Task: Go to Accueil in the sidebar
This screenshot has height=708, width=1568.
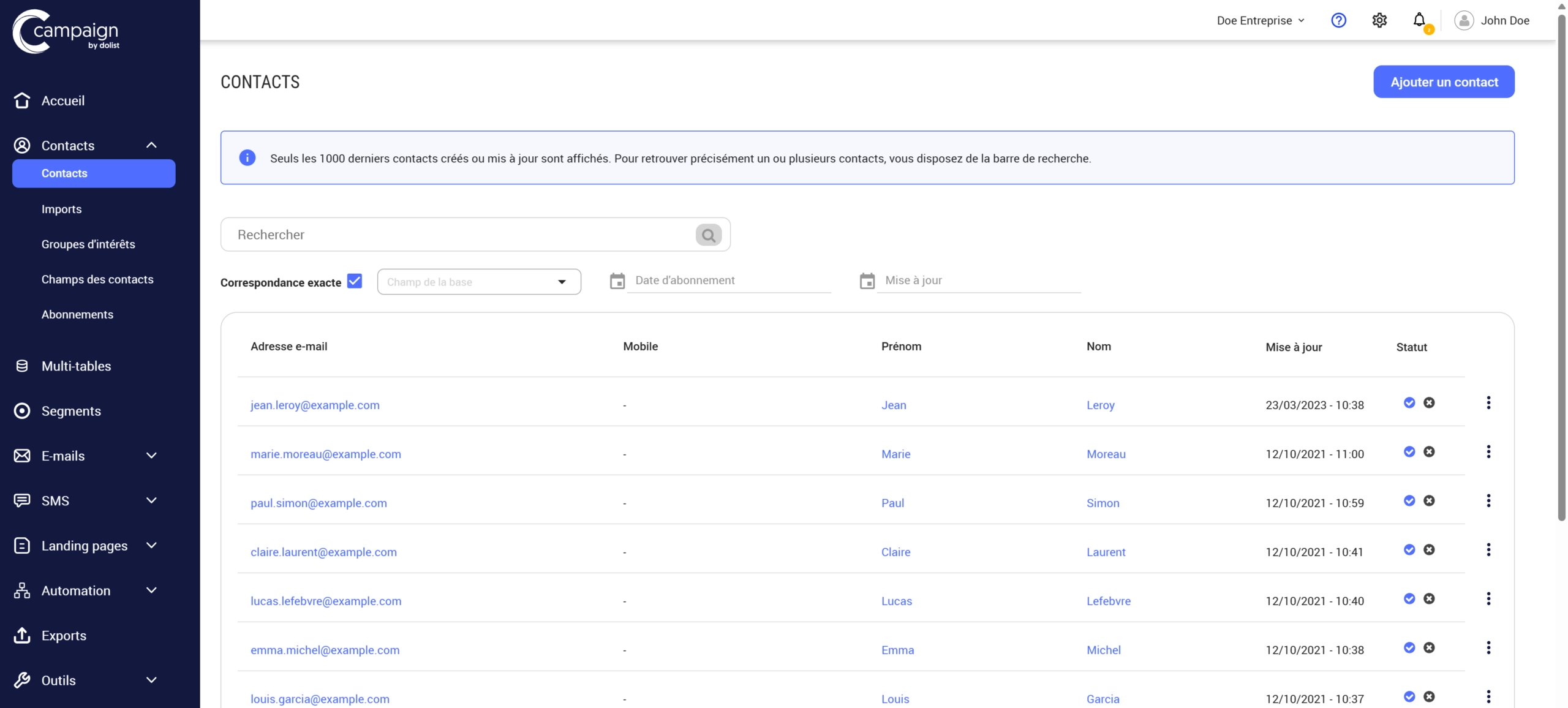Action: (62, 100)
